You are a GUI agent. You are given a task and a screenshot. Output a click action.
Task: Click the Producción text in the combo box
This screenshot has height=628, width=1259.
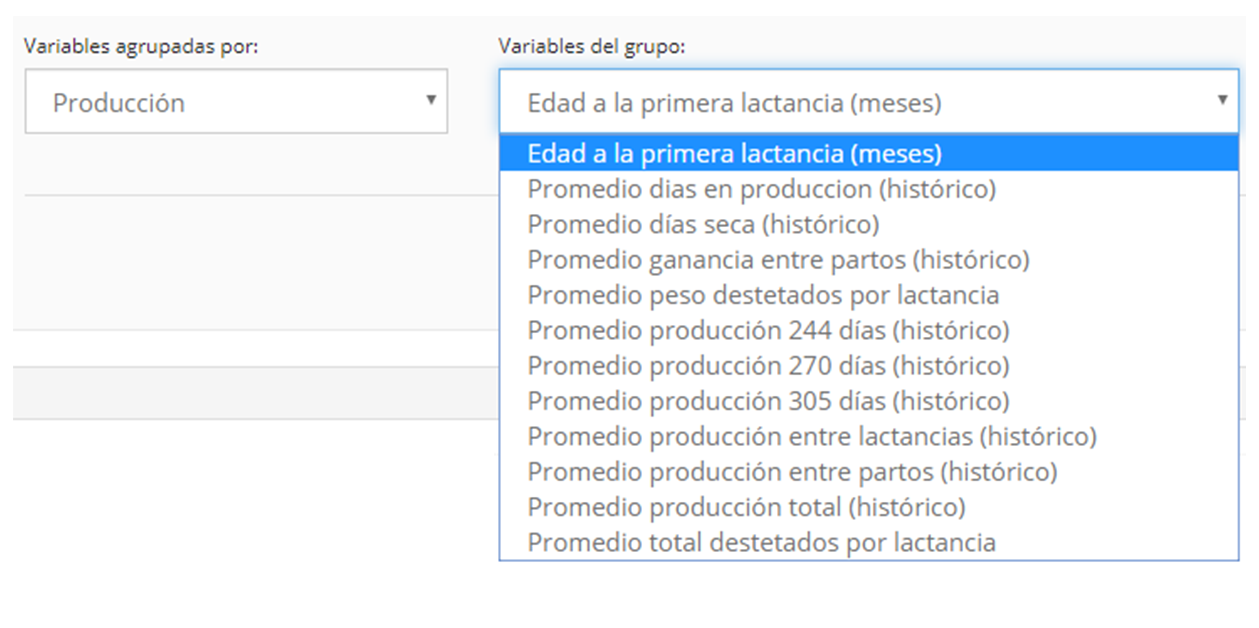click(119, 102)
